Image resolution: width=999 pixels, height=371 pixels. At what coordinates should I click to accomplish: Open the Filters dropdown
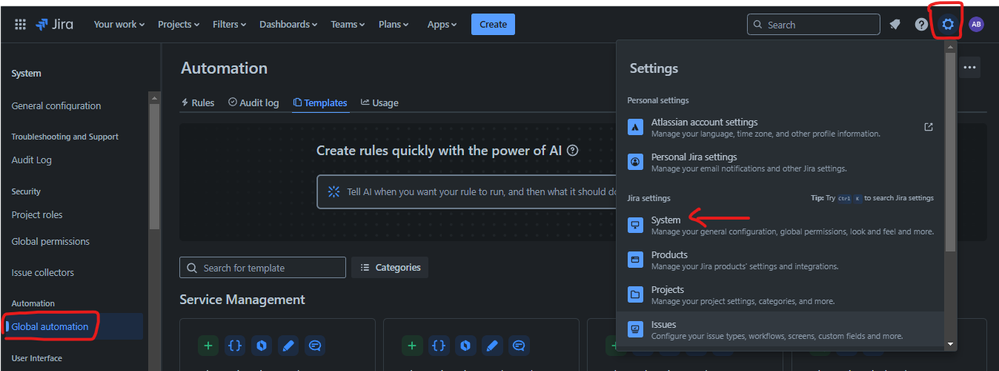point(229,24)
